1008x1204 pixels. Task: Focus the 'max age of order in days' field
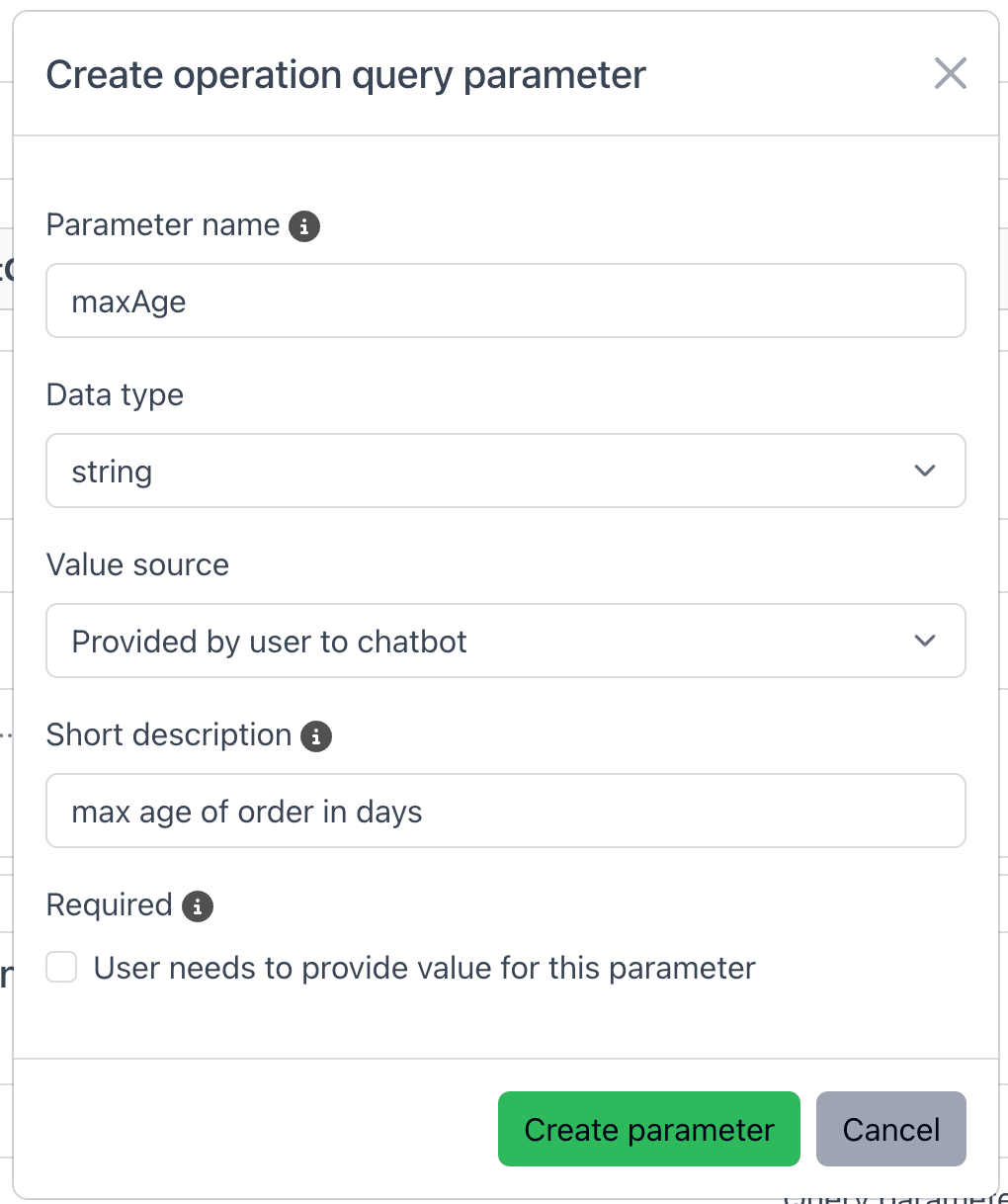pos(505,811)
